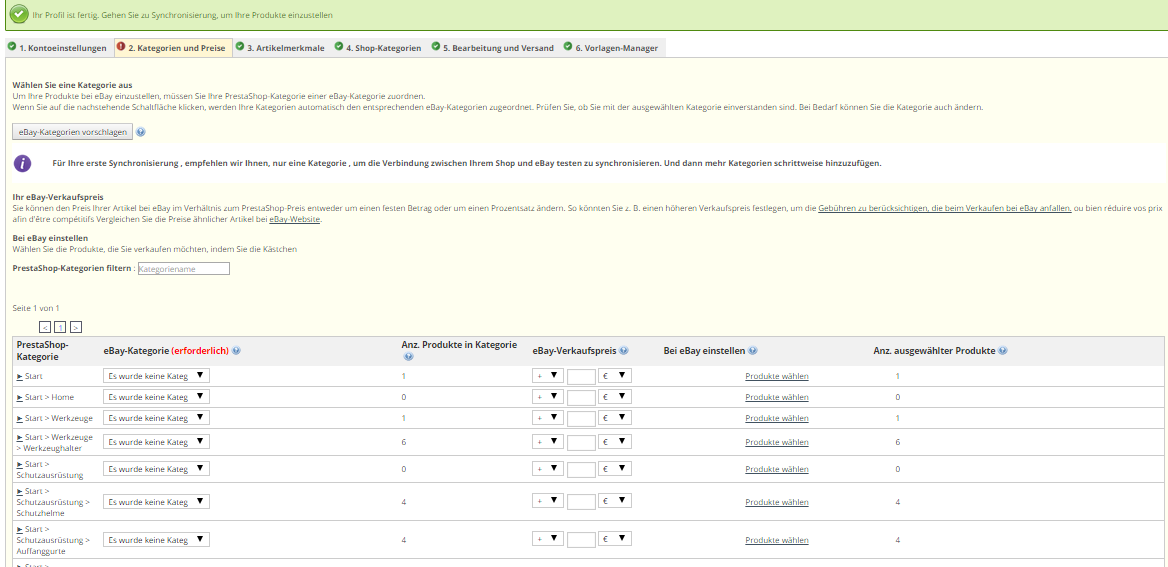Click price amount field in Start > Werkzeuge row
This screenshot has width=1168, height=567.
[x=581, y=418]
